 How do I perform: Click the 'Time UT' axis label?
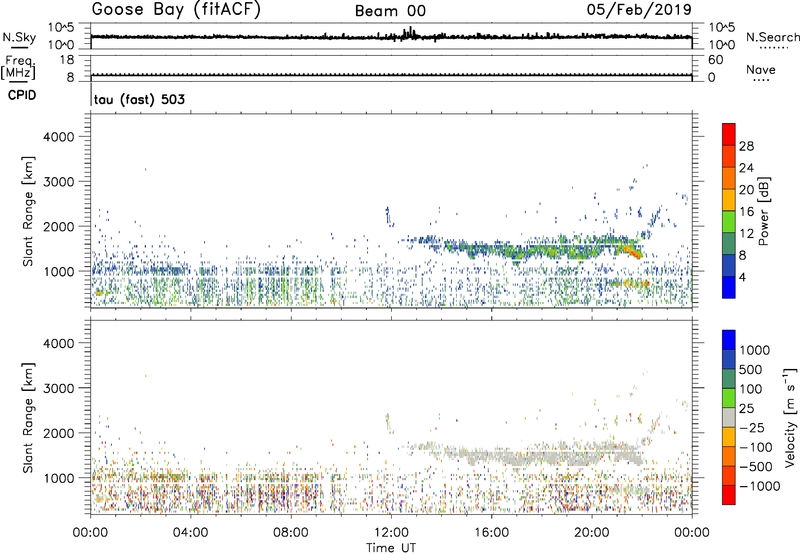point(391,547)
